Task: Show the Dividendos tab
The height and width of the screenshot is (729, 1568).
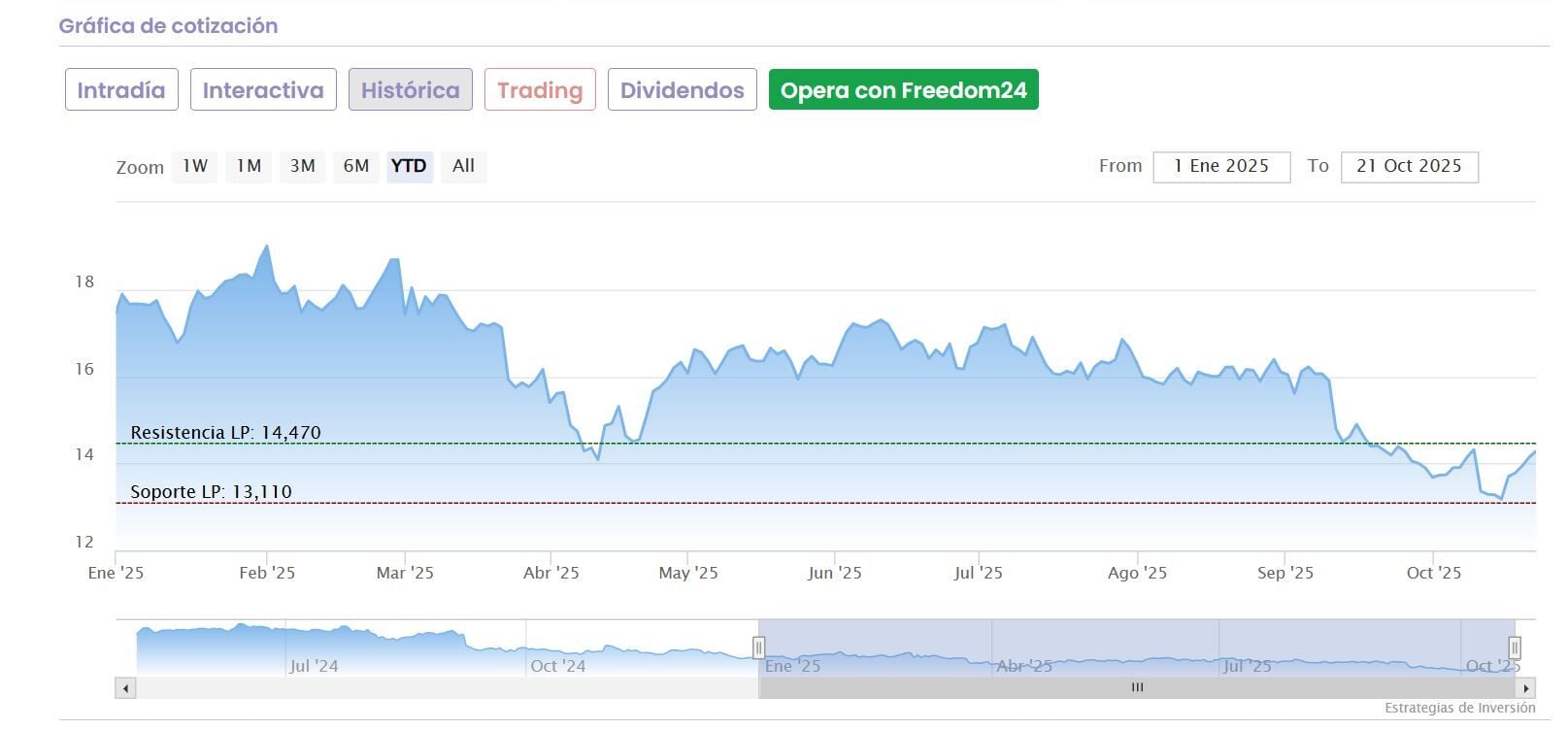Action: point(682,90)
